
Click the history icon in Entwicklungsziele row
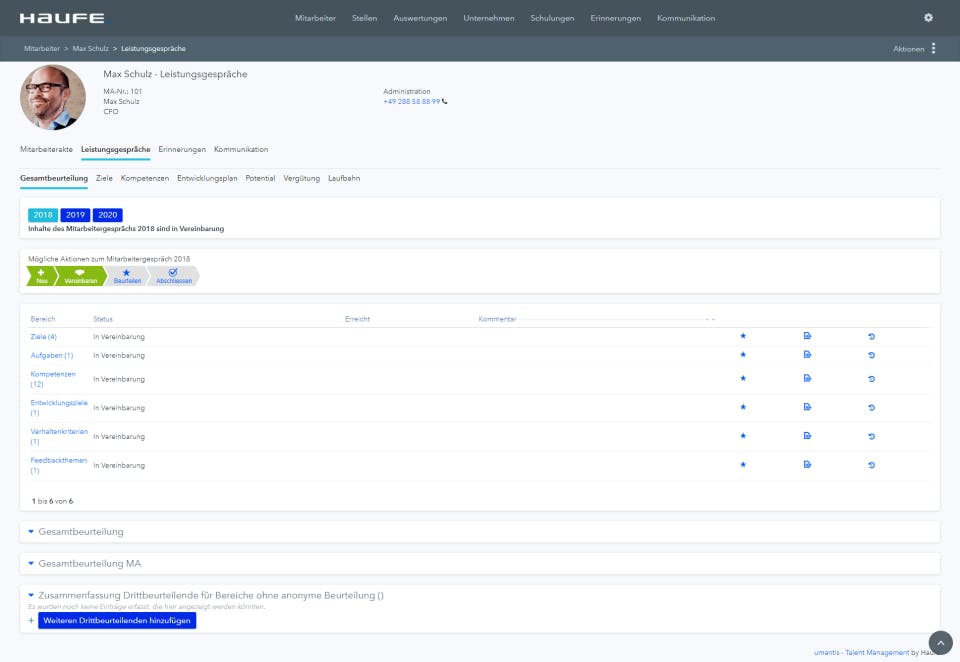871,408
